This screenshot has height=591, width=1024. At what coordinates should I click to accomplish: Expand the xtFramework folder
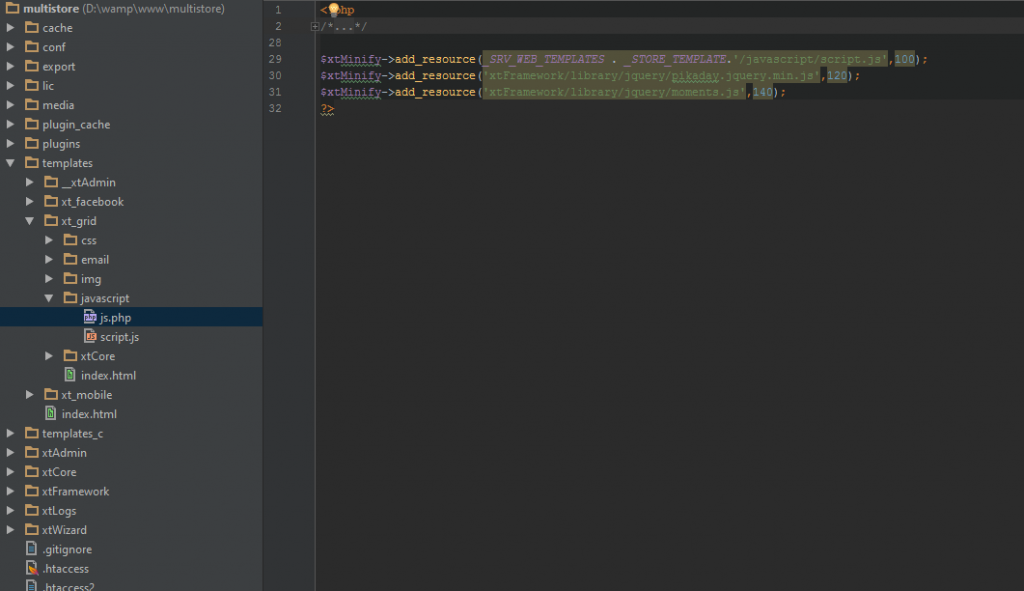point(8,491)
